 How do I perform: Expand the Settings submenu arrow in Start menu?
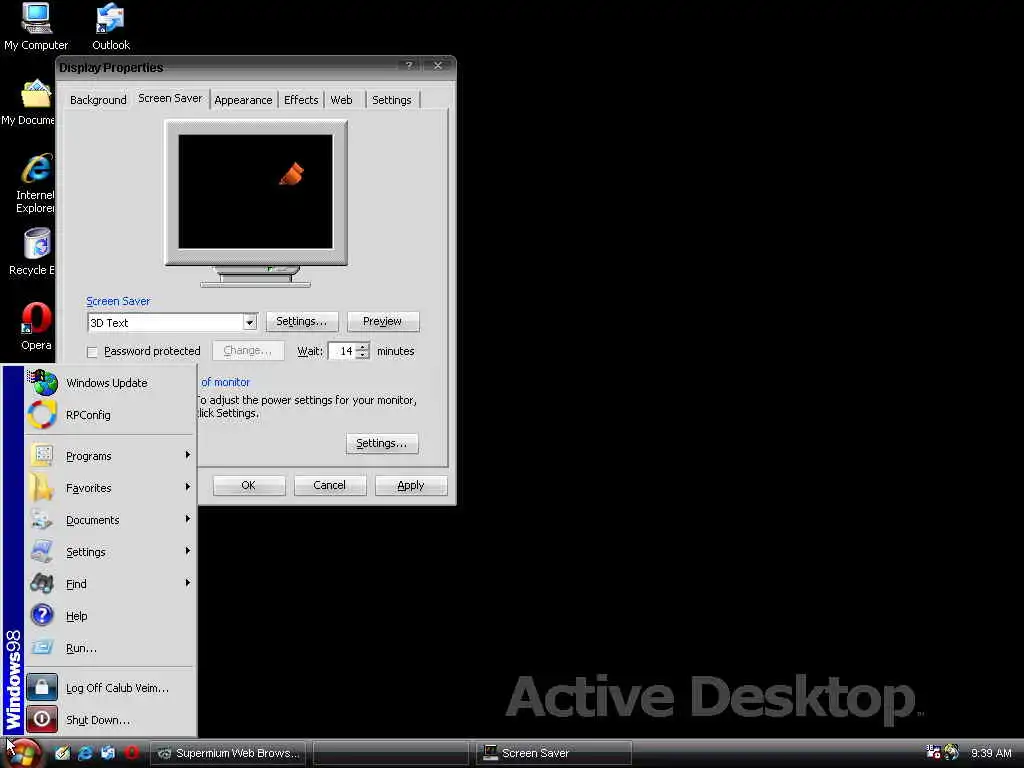pyautogui.click(x=187, y=551)
